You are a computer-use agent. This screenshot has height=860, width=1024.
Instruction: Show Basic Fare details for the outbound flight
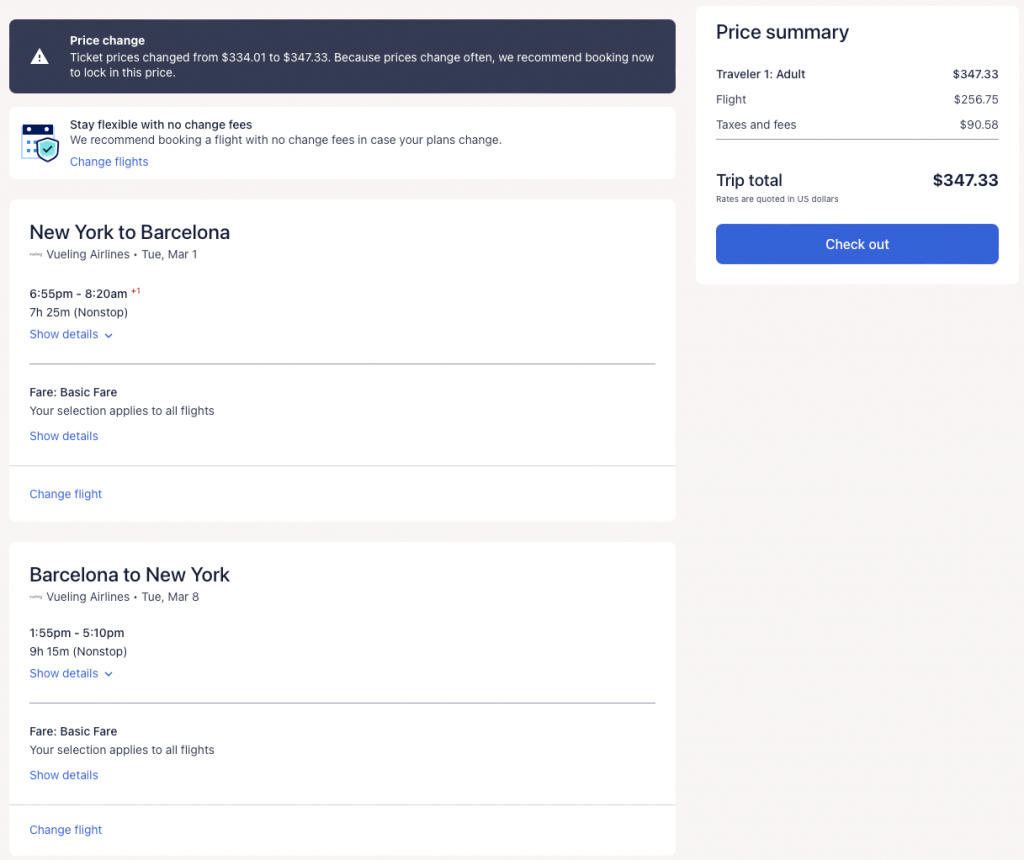tap(64, 436)
